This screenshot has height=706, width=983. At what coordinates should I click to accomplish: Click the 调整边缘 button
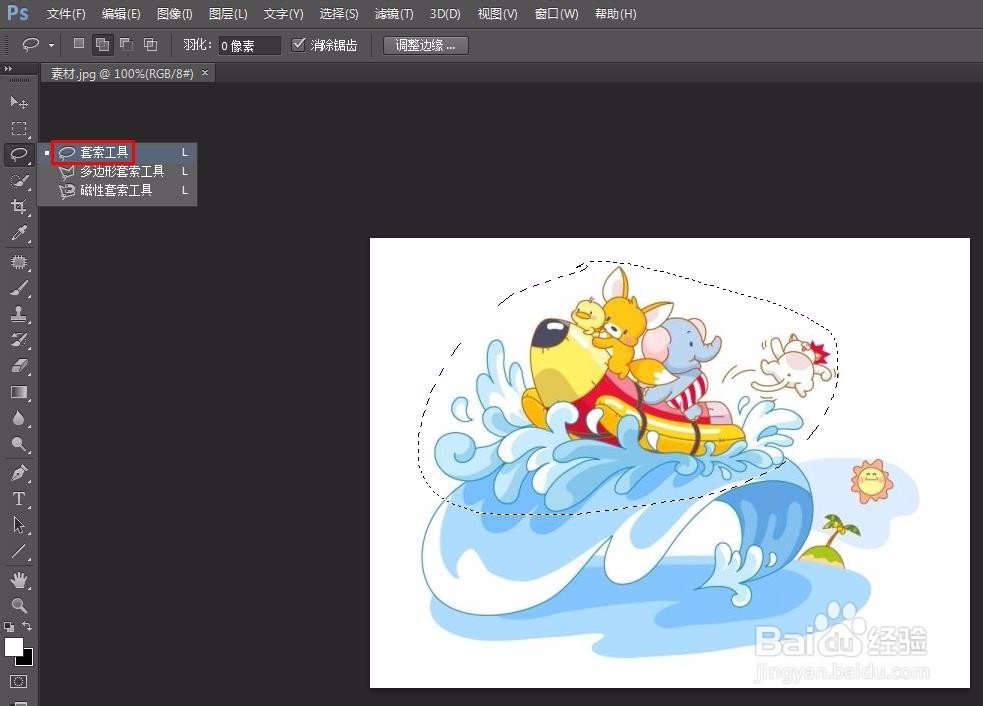(426, 45)
